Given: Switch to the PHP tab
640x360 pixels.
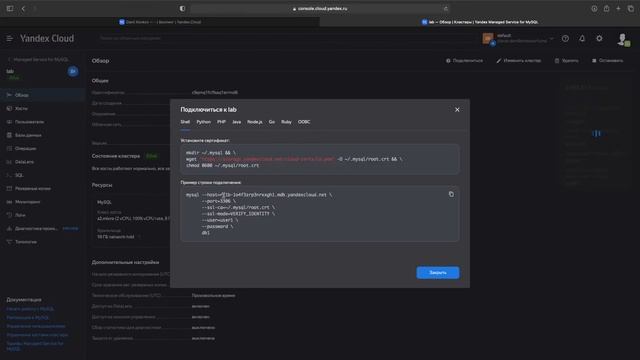Looking at the screenshot, I should point(221,122).
